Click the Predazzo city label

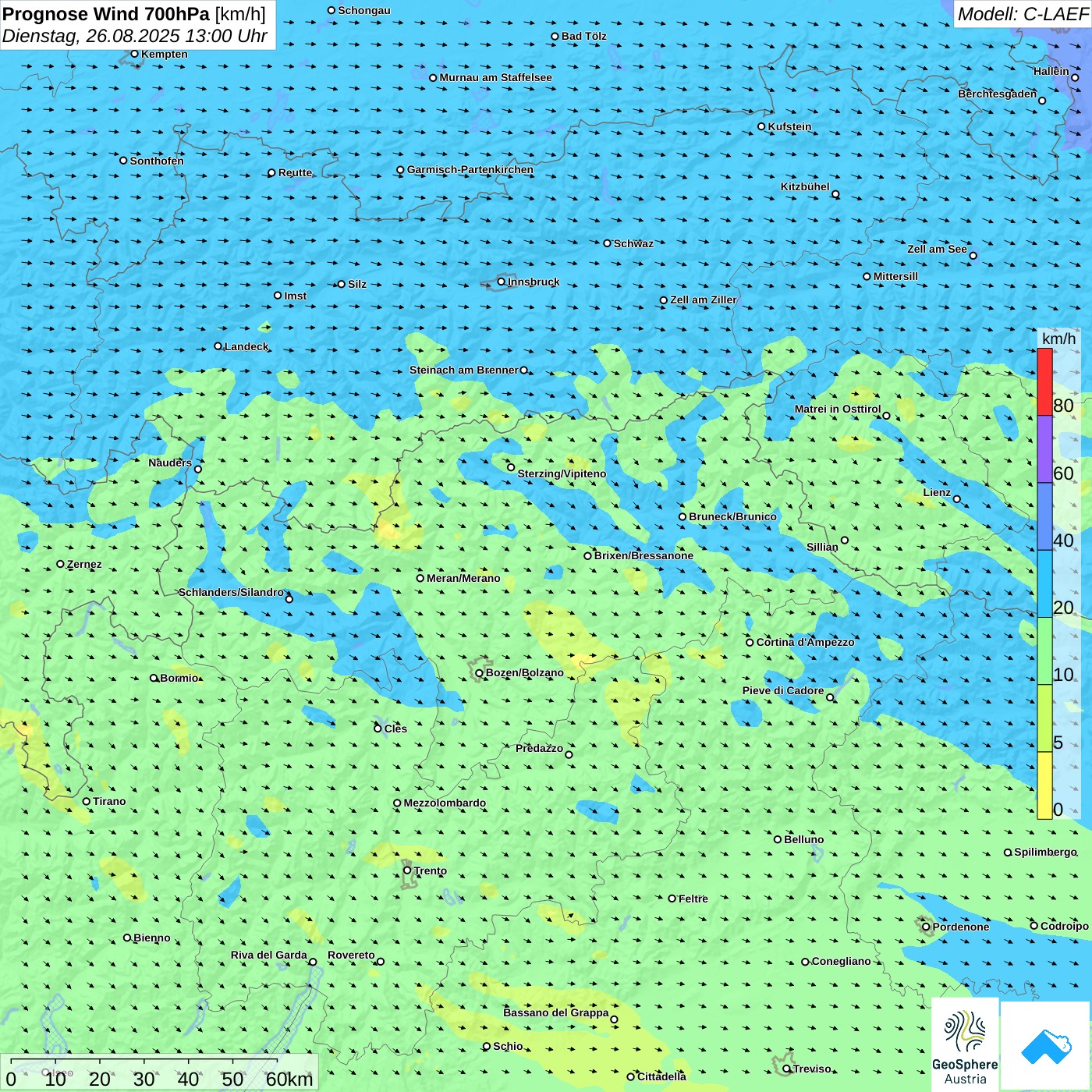click(x=539, y=748)
